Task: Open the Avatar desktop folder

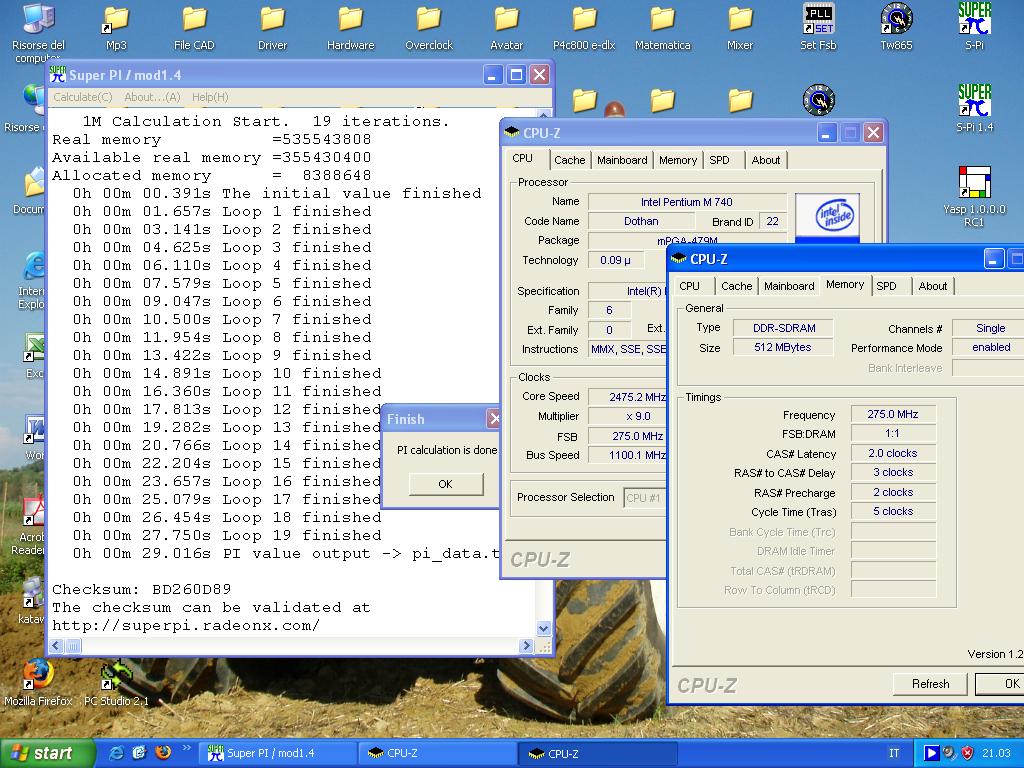Action: [x=507, y=27]
